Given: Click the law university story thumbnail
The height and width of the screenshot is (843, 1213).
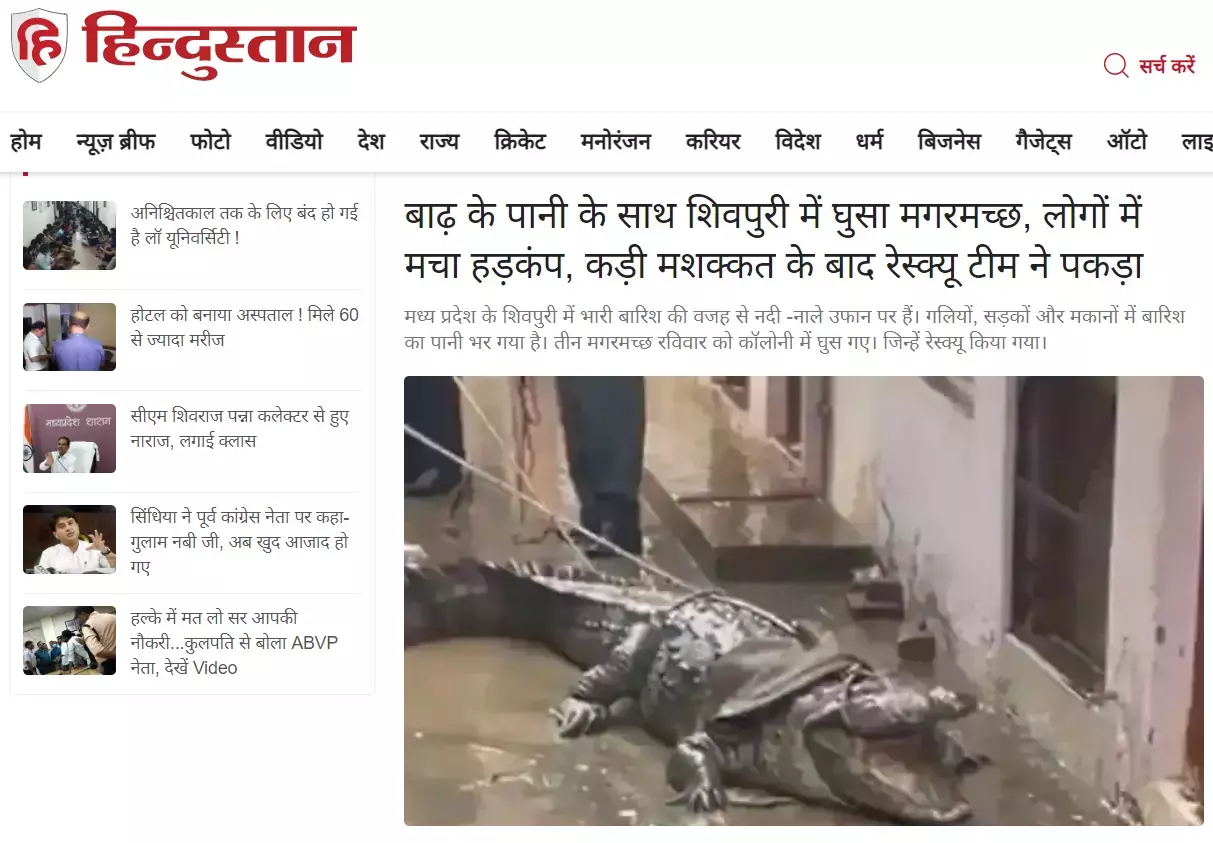Looking at the screenshot, I should coord(70,236).
